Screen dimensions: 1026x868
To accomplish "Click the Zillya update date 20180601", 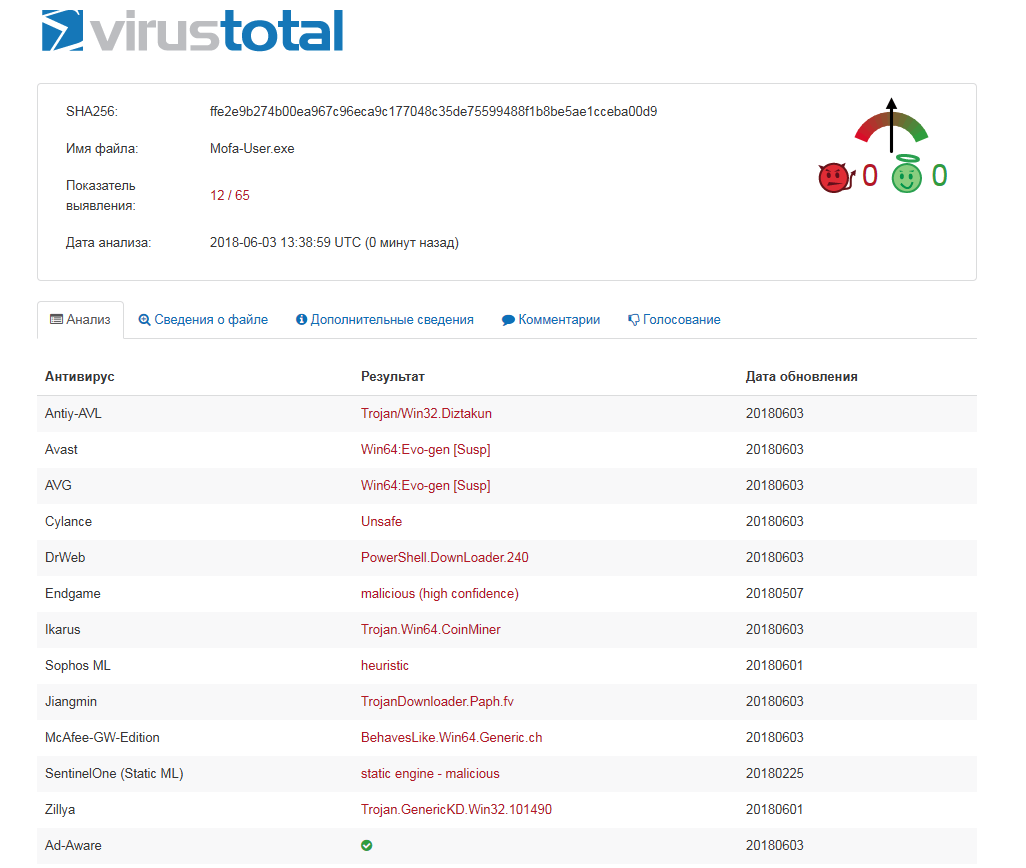I will pyautogui.click(x=775, y=809).
